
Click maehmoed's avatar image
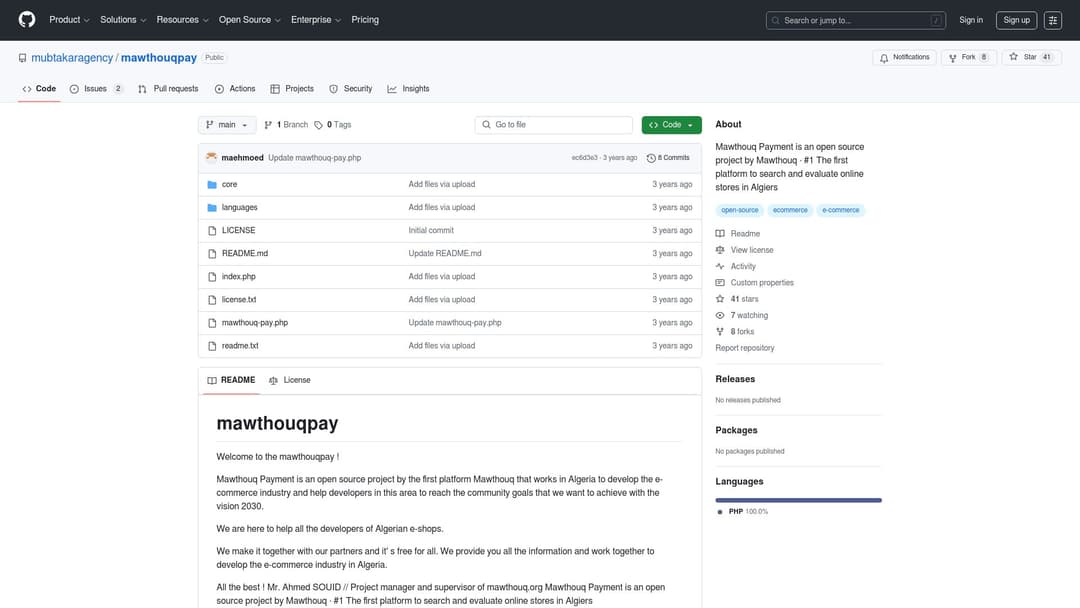pos(211,158)
